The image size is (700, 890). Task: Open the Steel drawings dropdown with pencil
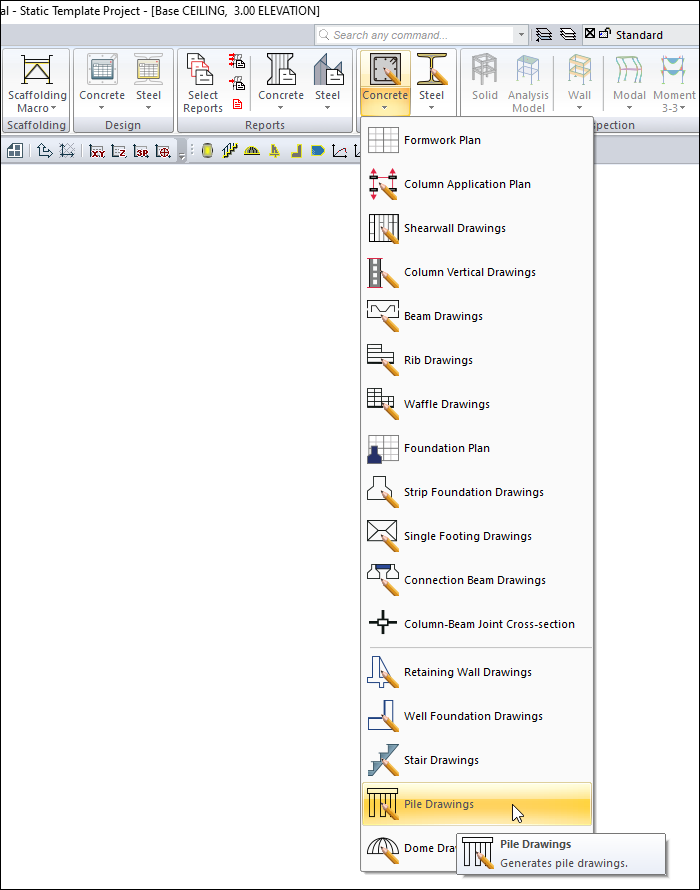tap(431, 83)
